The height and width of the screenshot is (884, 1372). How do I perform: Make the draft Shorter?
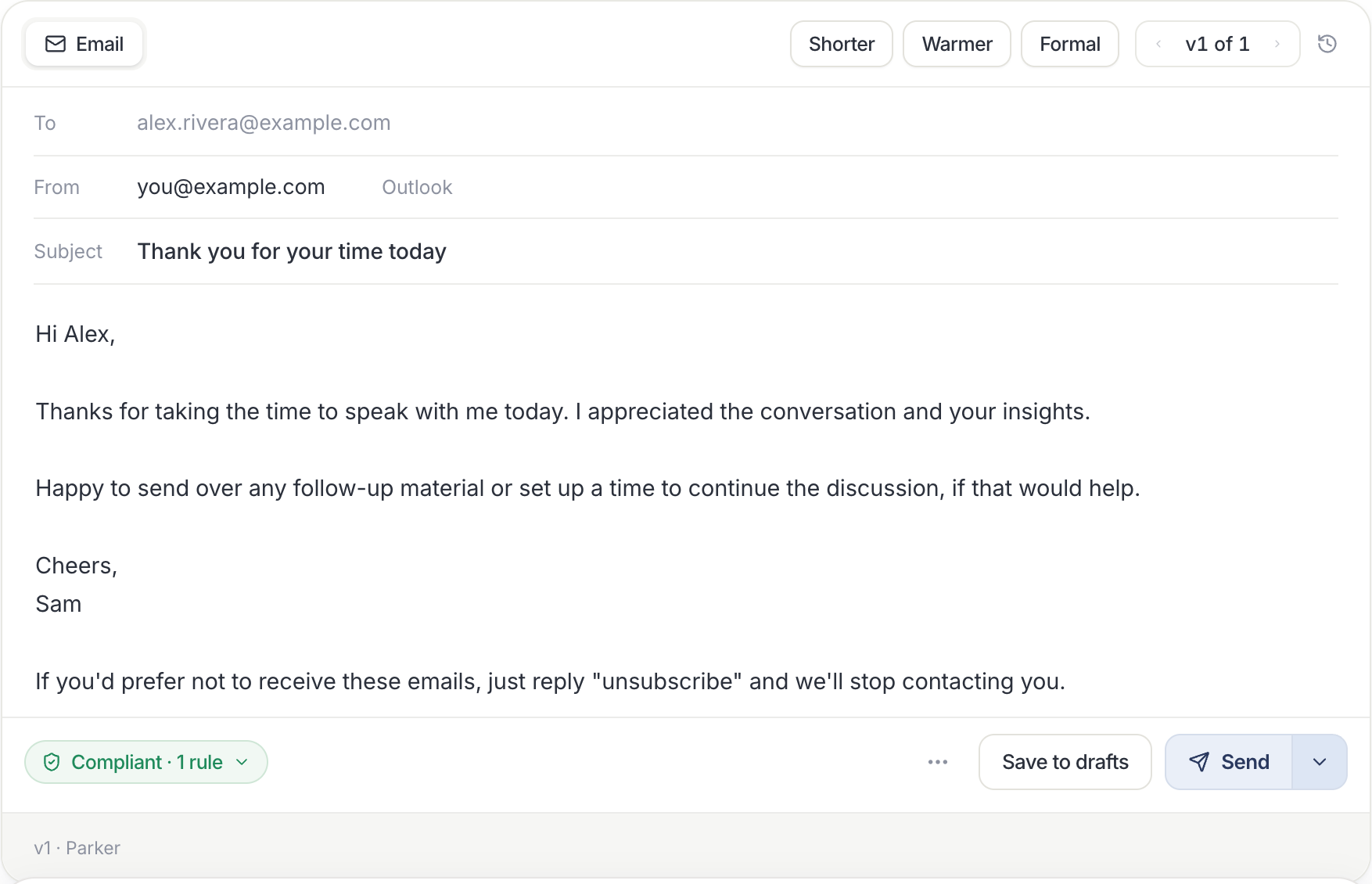[x=842, y=44]
